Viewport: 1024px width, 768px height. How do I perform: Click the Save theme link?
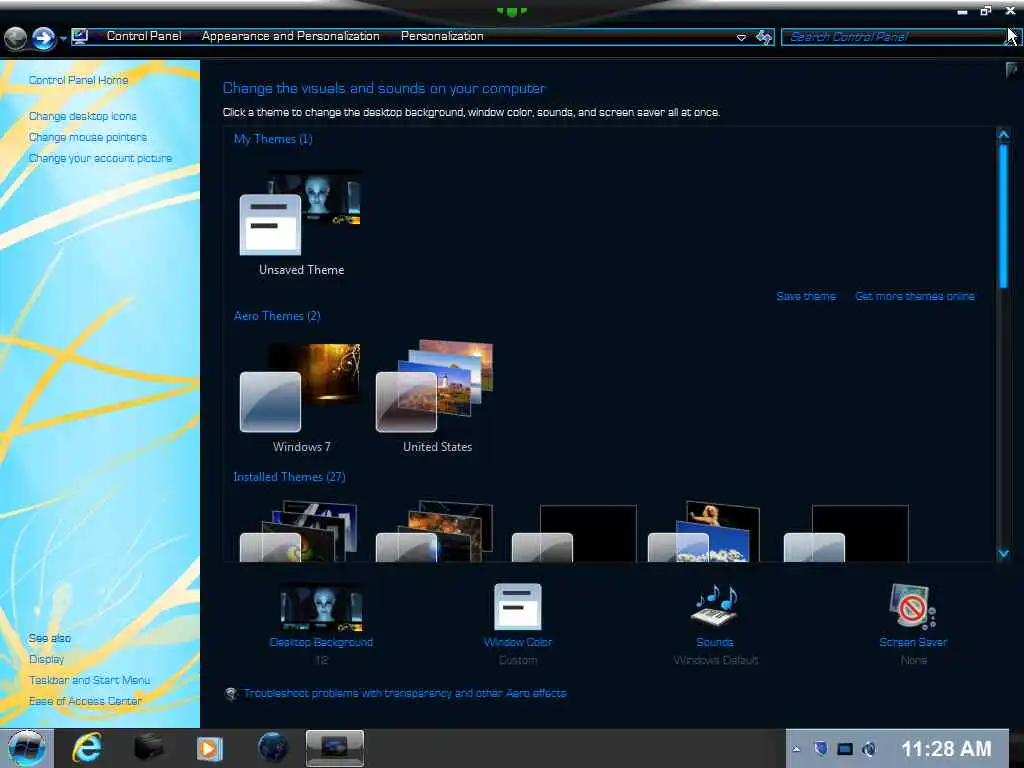(806, 296)
